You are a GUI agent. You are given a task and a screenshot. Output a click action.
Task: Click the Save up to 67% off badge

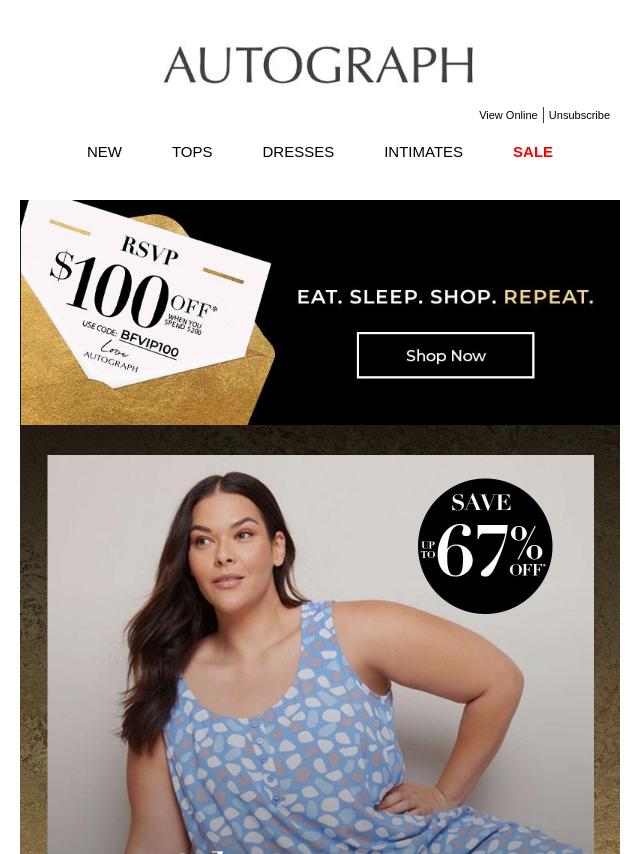coord(485,546)
